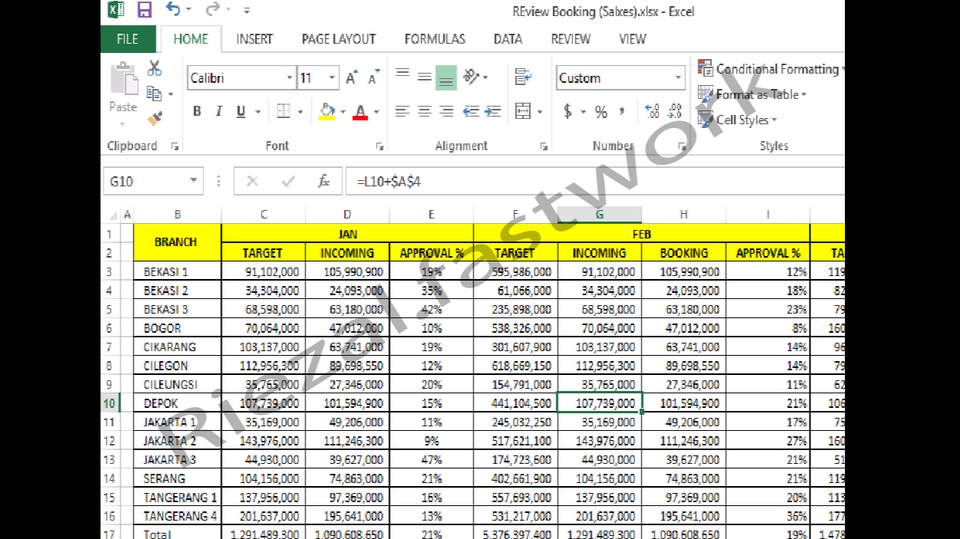Click the Align Right icon
The width and height of the screenshot is (960, 539).
[x=446, y=111]
